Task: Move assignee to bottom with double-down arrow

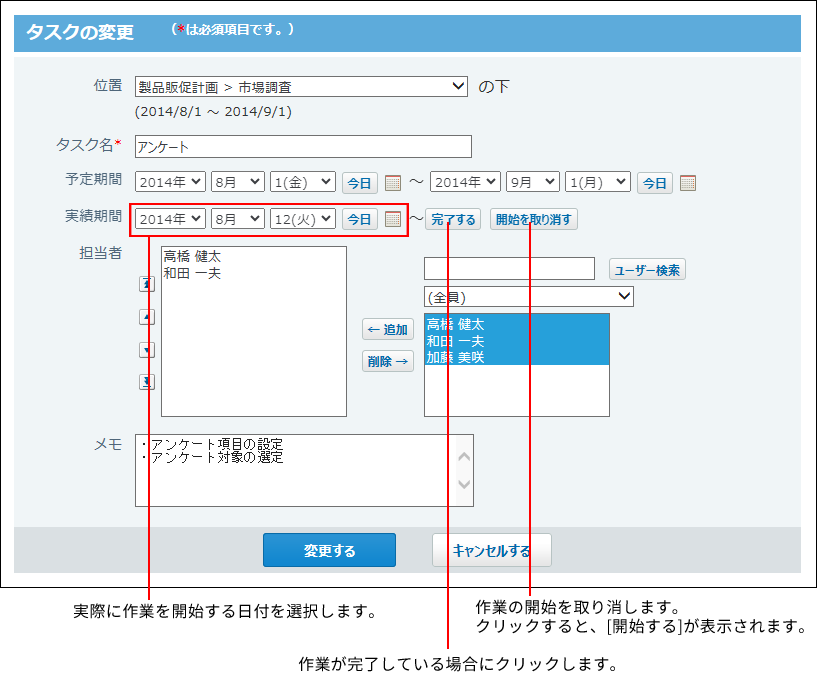Action: 147,382
